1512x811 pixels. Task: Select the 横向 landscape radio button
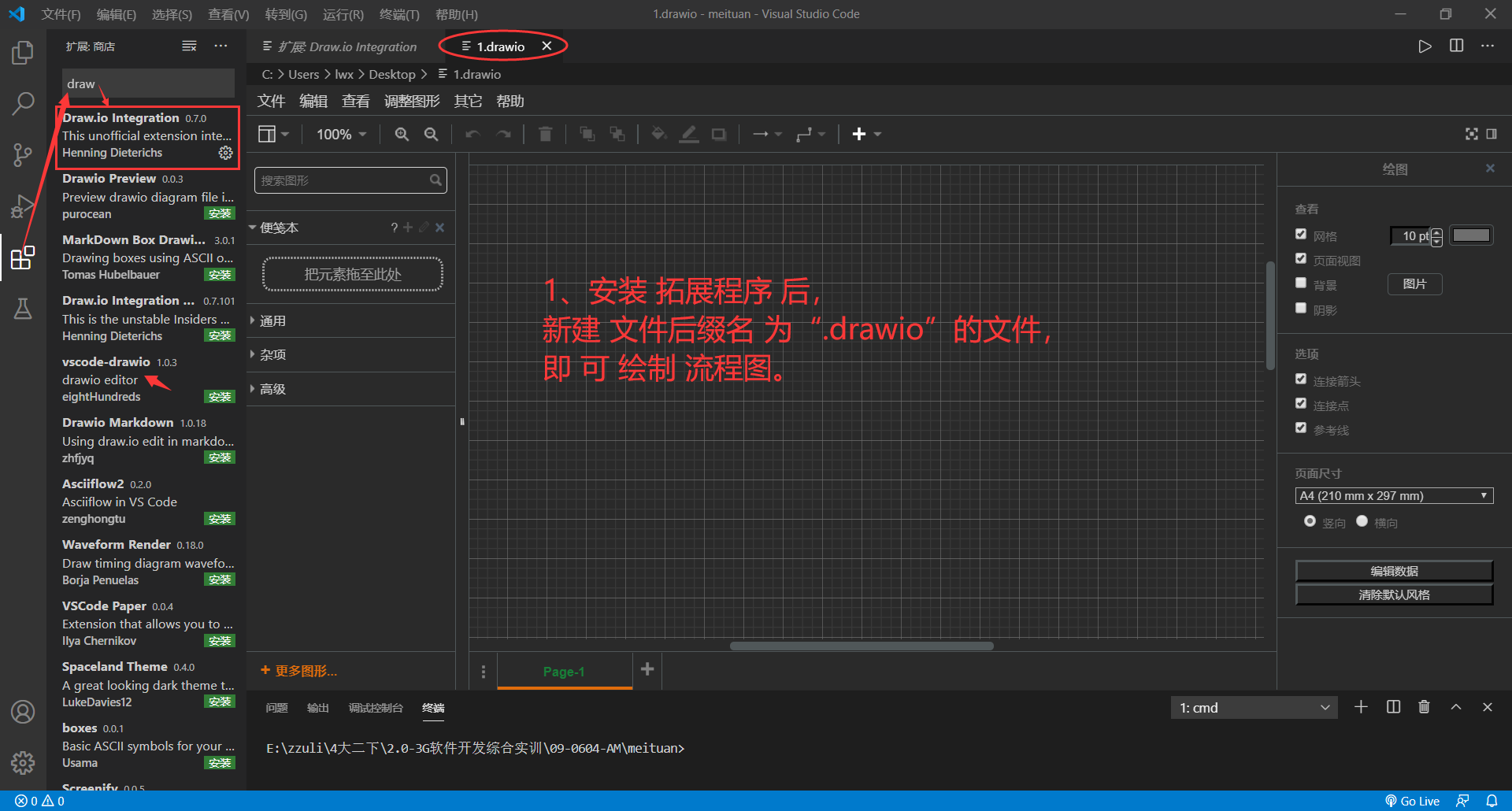(1362, 521)
